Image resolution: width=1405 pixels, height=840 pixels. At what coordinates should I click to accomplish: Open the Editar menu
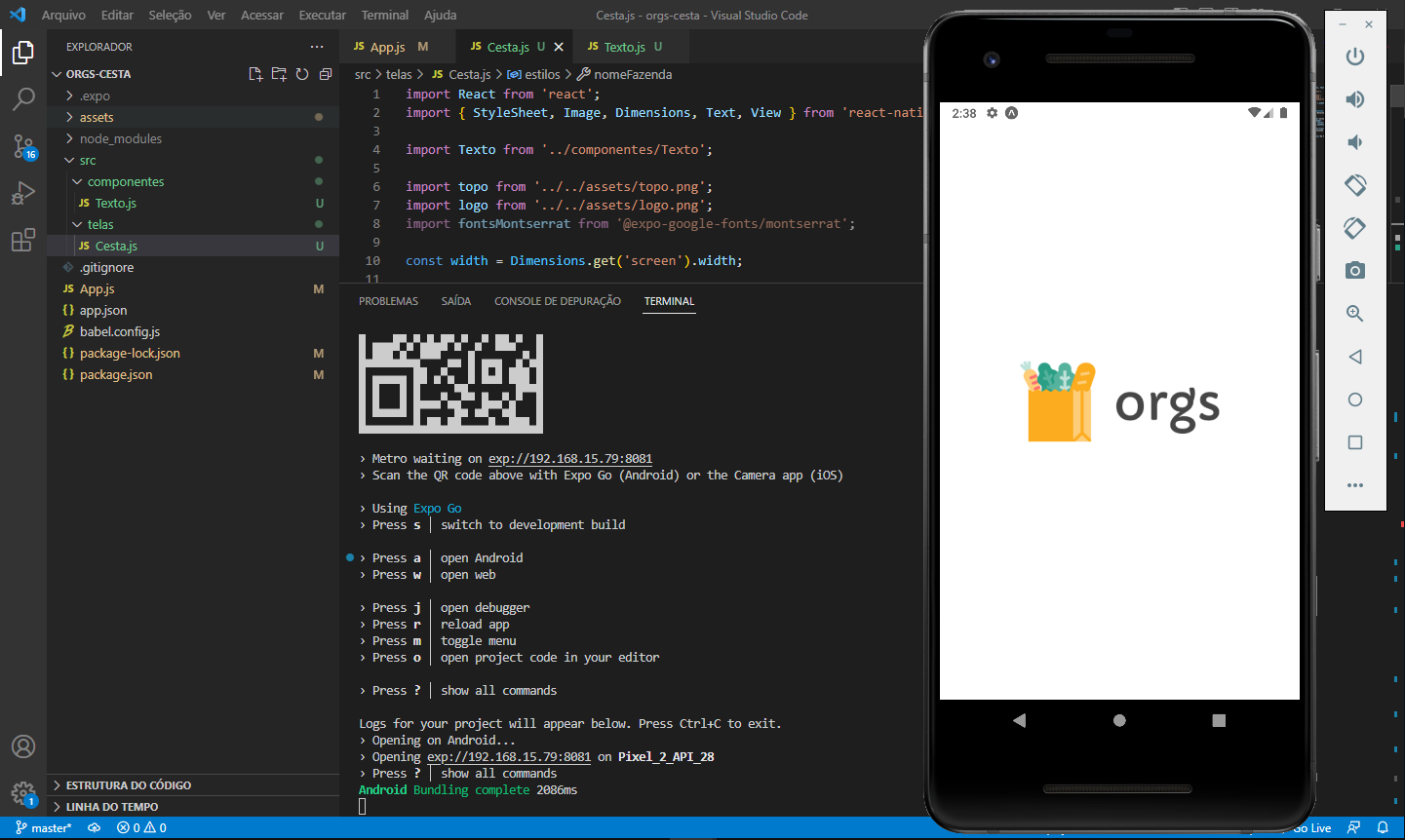pyautogui.click(x=117, y=16)
